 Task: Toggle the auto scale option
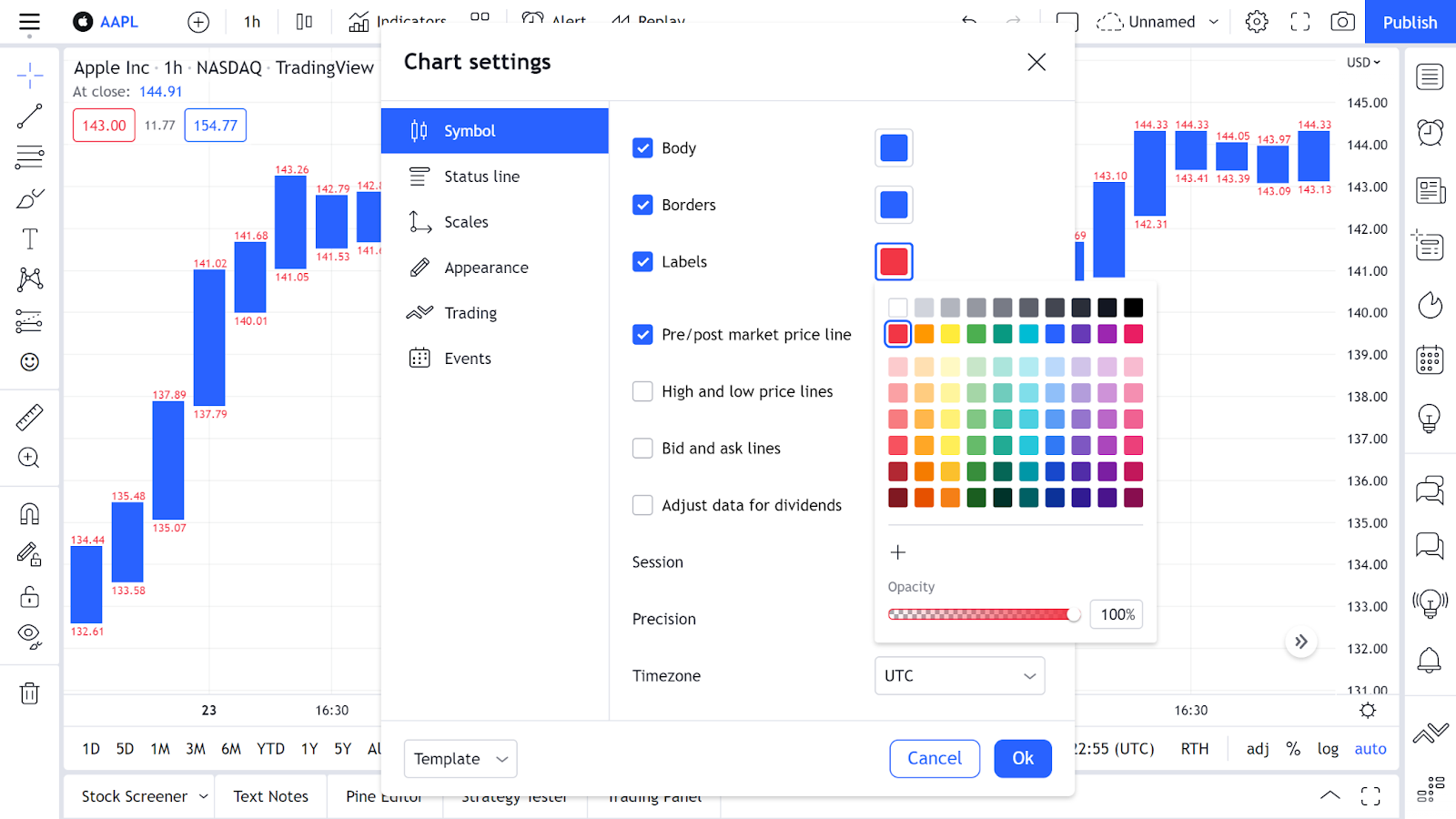pyautogui.click(x=1370, y=749)
